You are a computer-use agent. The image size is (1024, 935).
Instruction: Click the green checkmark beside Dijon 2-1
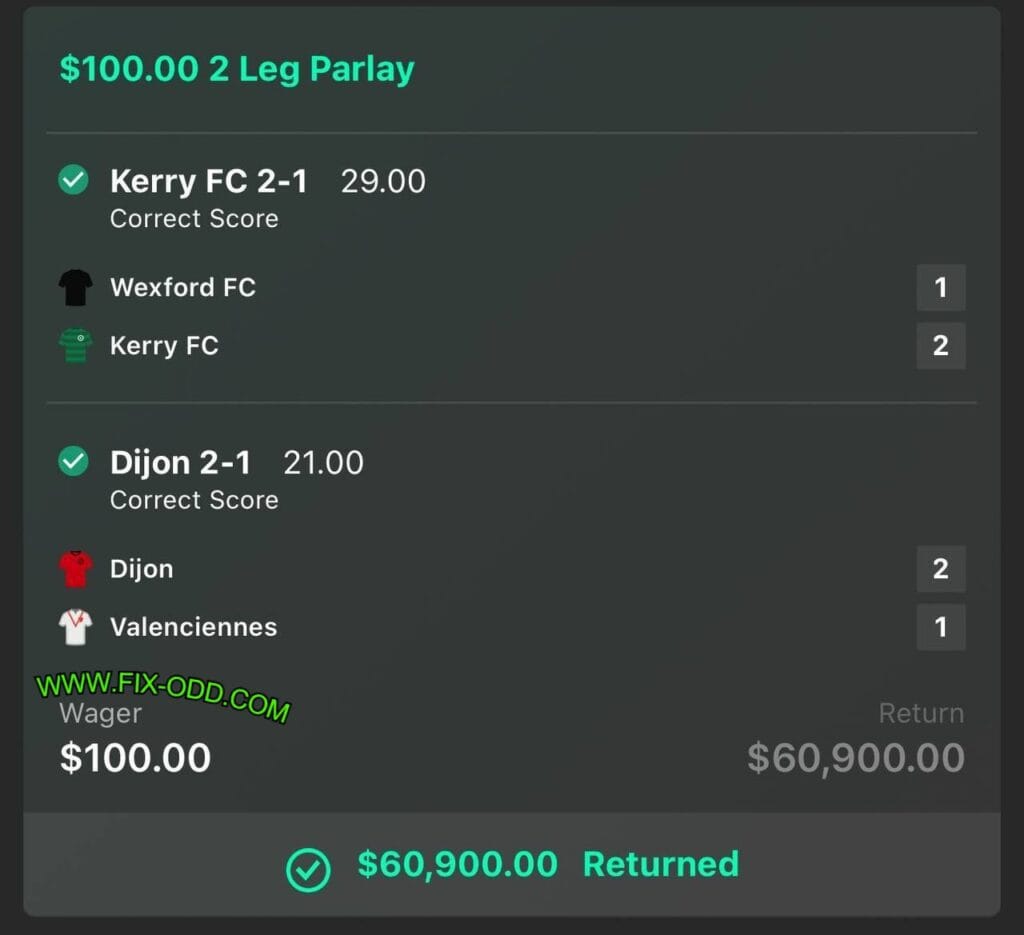pyautogui.click(x=73, y=462)
